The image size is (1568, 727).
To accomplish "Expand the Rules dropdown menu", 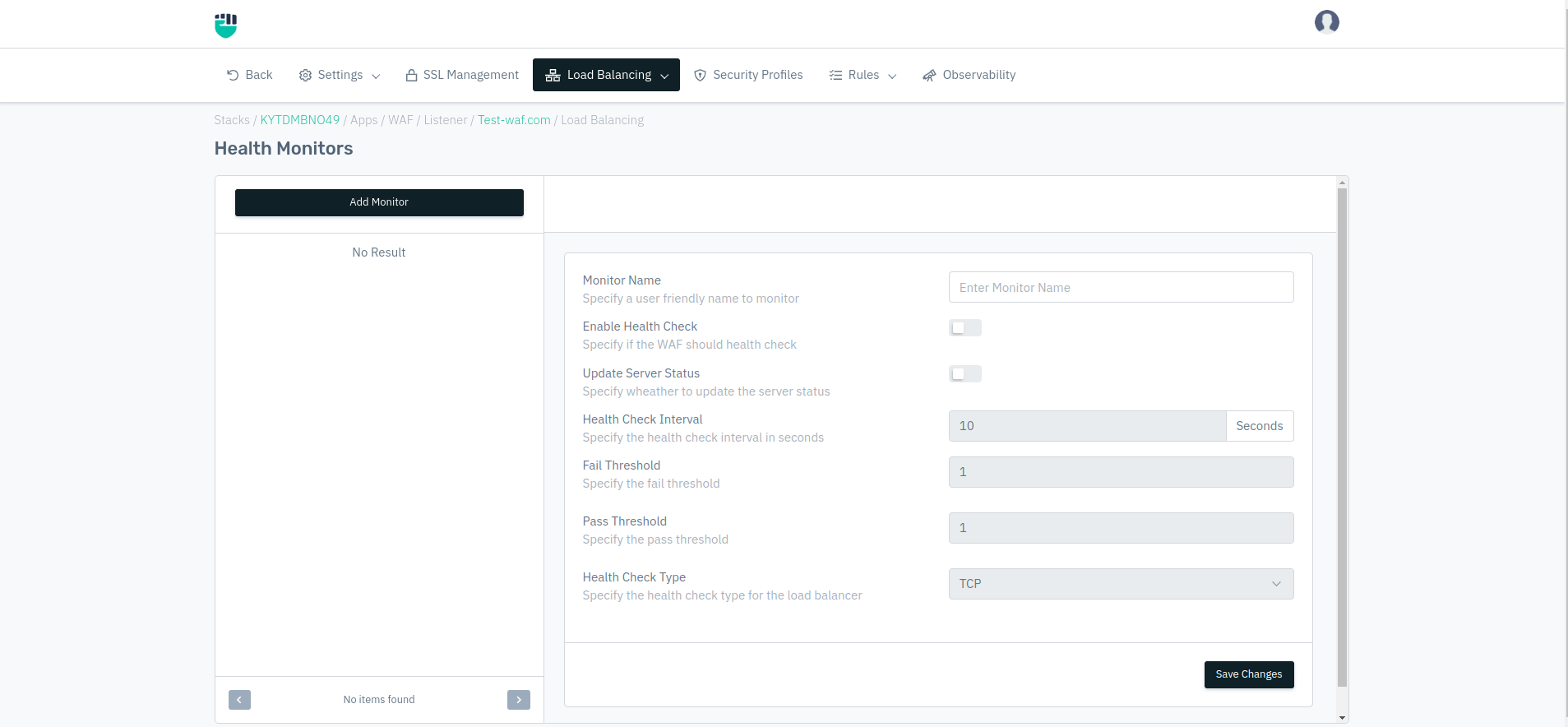I will click(x=863, y=75).
